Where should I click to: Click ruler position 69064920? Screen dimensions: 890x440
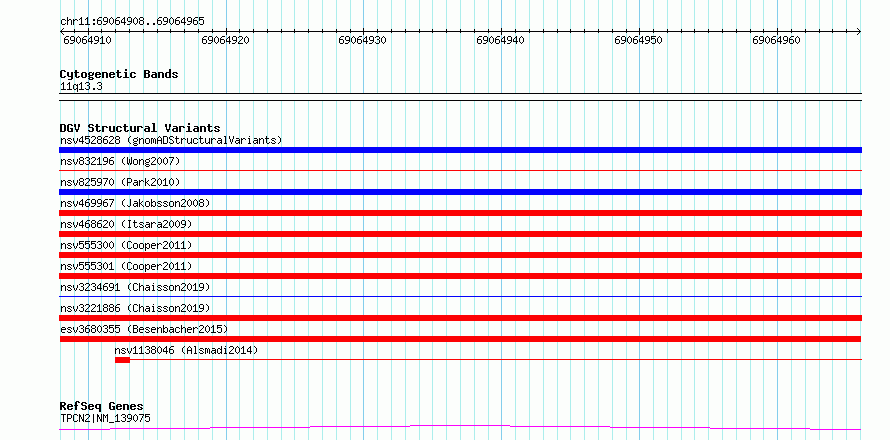pyautogui.click(x=225, y=40)
